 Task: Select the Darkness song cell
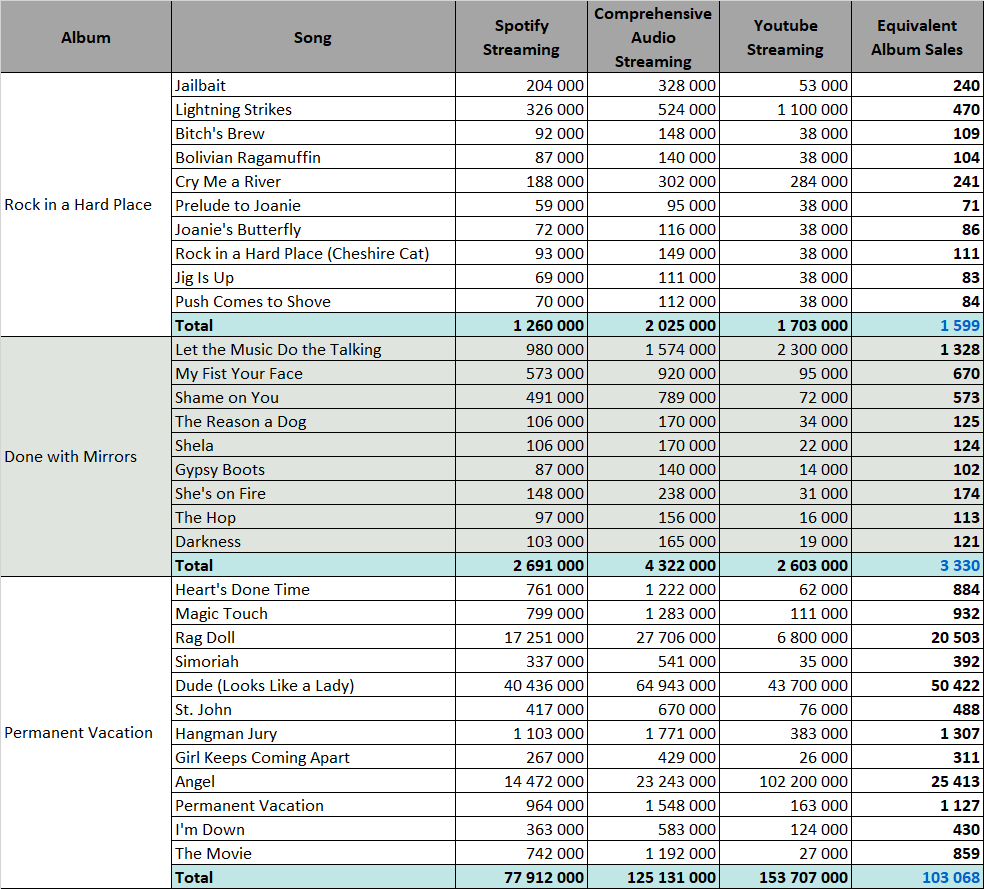[x=313, y=541]
